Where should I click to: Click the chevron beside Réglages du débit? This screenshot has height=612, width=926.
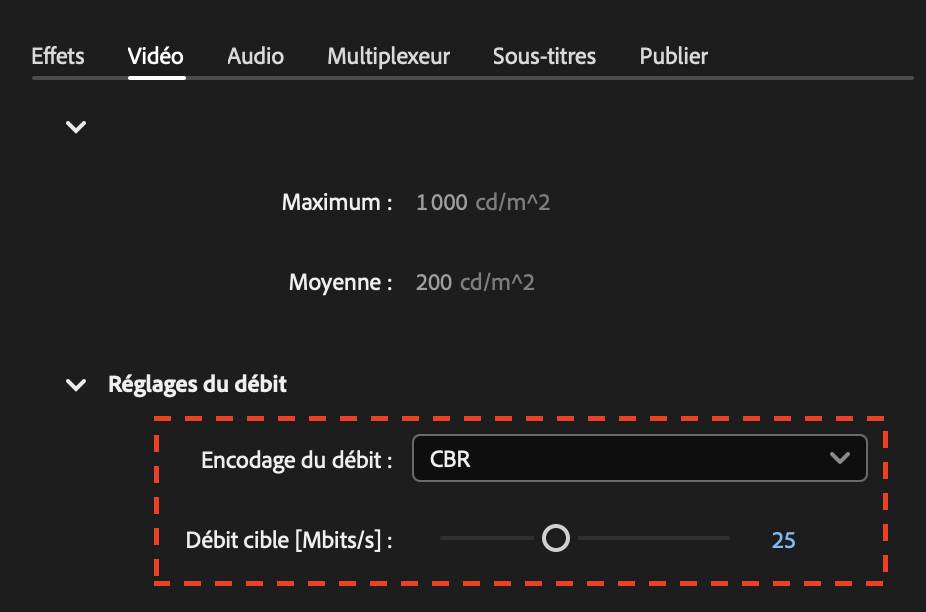click(75, 384)
